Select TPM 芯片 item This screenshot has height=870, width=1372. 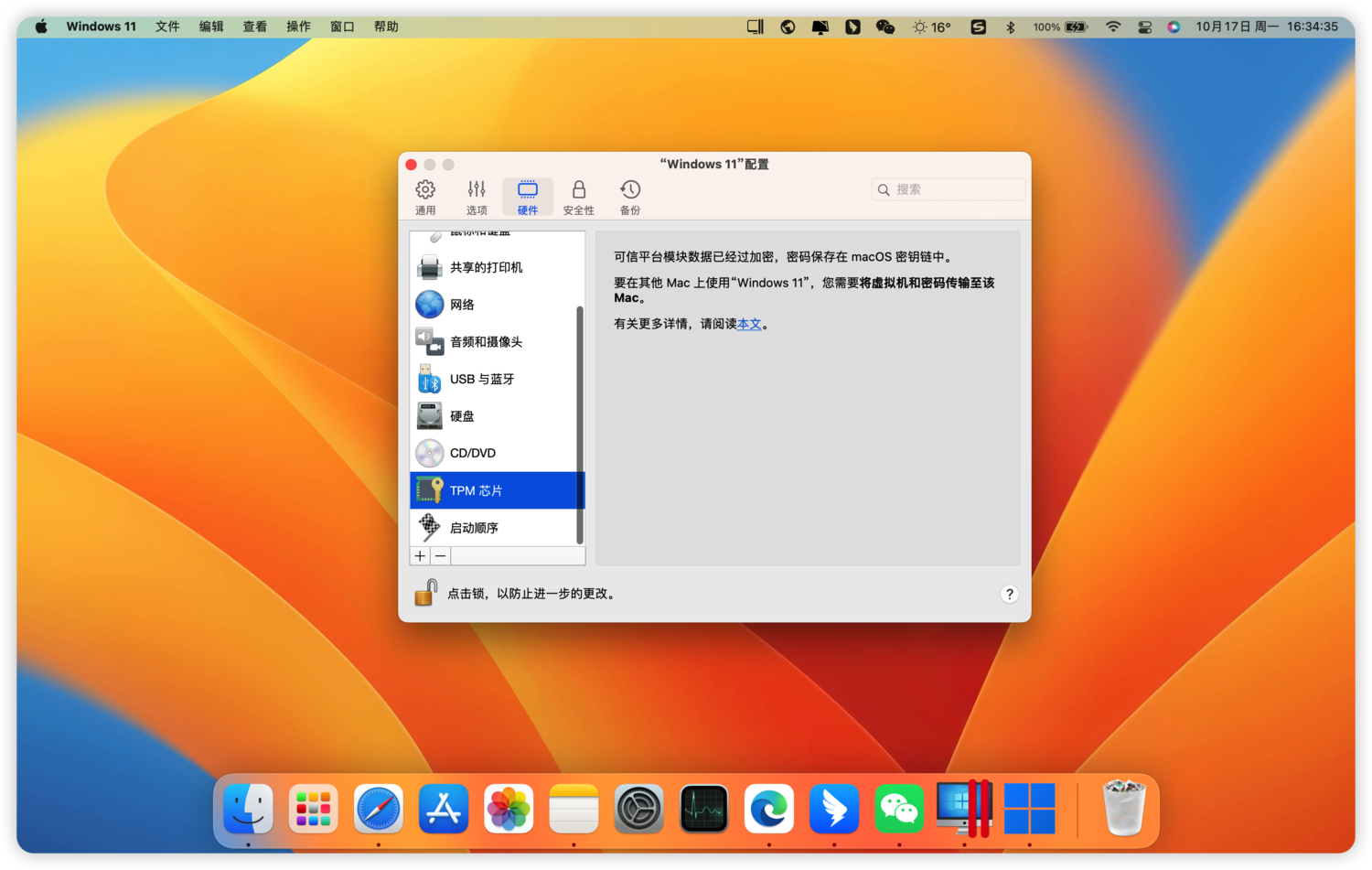tap(495, 490)
